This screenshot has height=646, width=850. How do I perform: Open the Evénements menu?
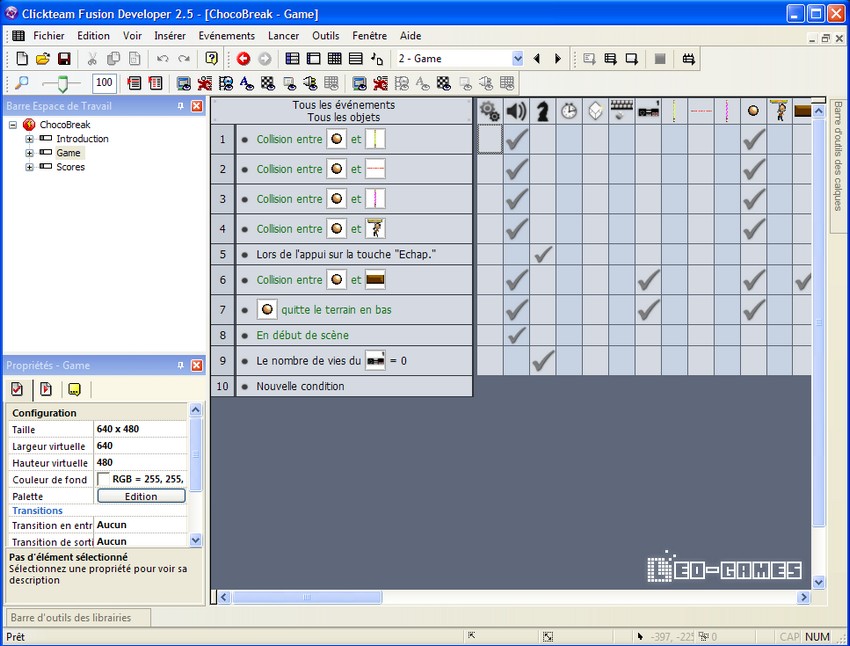(227, 36)
